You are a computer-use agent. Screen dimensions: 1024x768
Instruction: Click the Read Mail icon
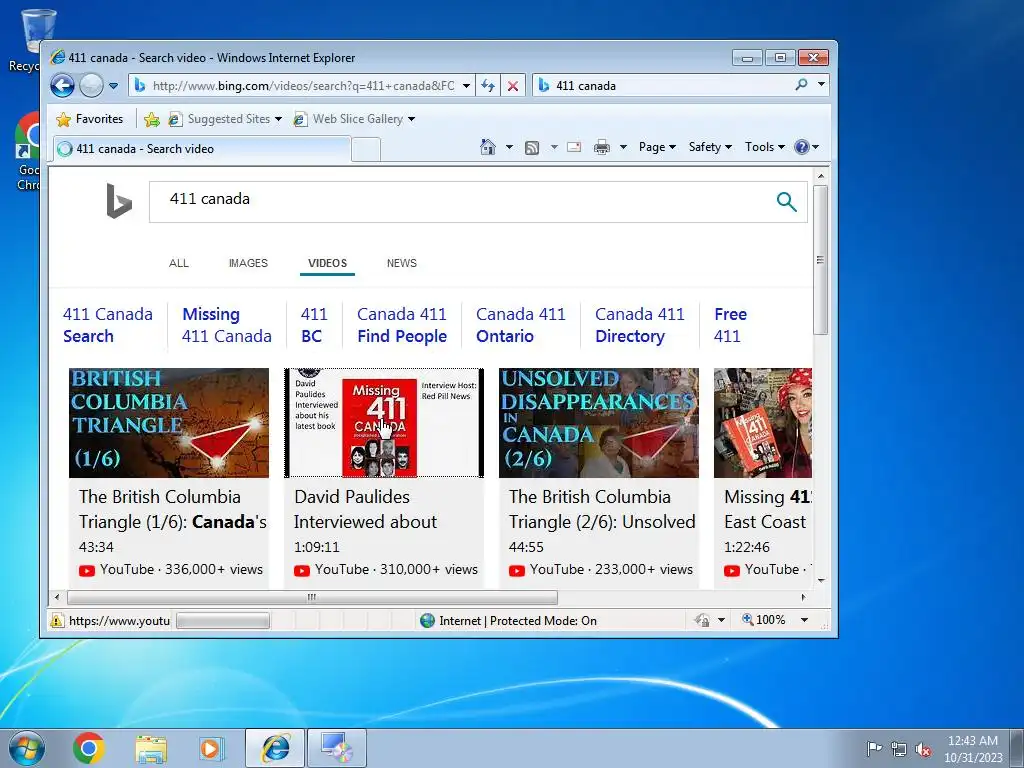[574, 147]
